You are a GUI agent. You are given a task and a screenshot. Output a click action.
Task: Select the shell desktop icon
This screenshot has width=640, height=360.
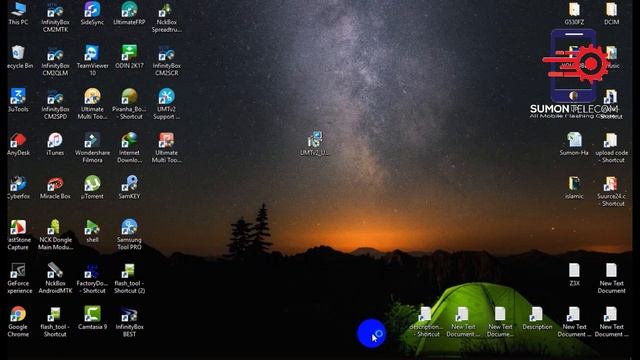tap(92, 231)
